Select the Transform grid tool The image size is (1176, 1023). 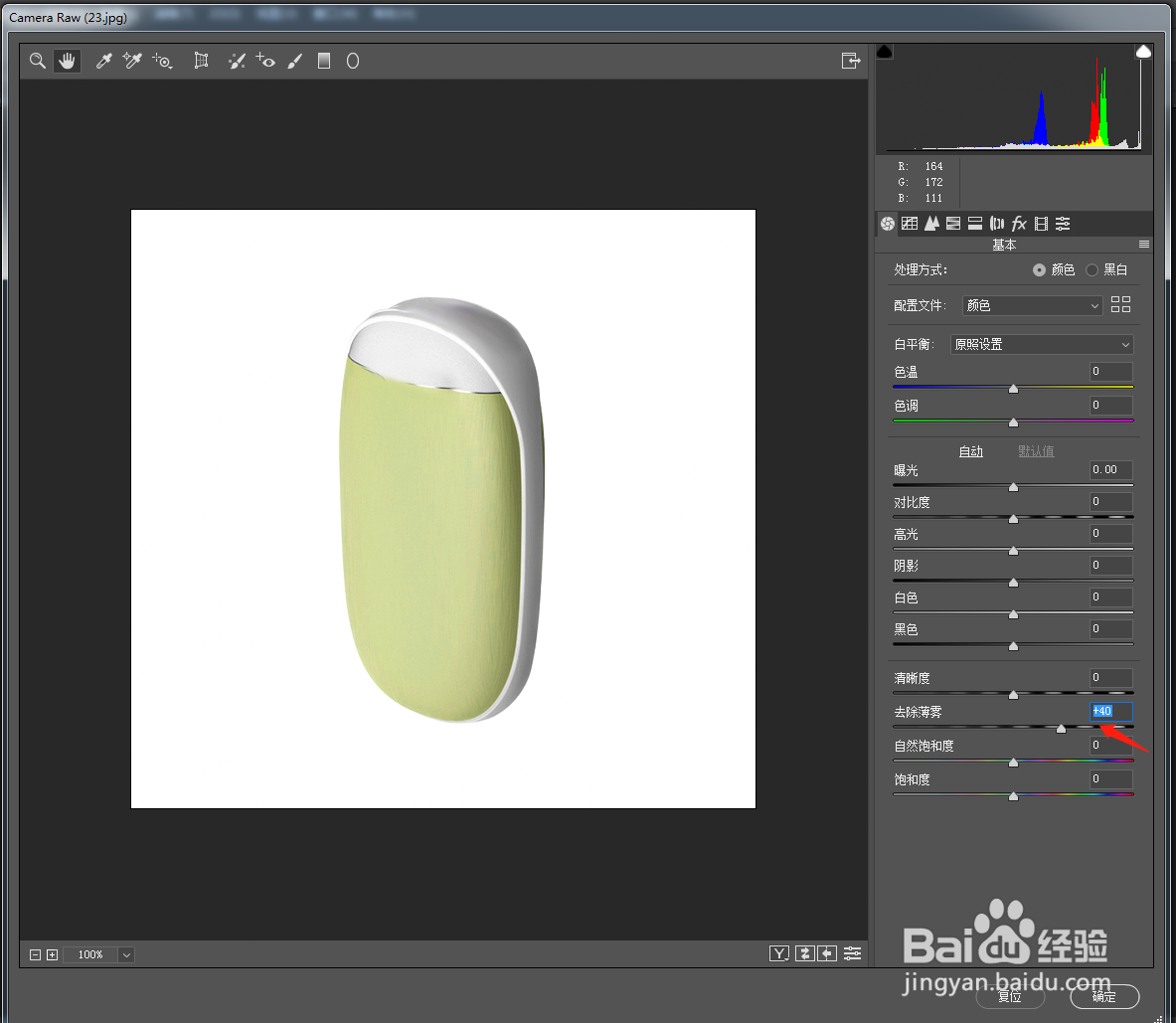(x=201, y=61)
